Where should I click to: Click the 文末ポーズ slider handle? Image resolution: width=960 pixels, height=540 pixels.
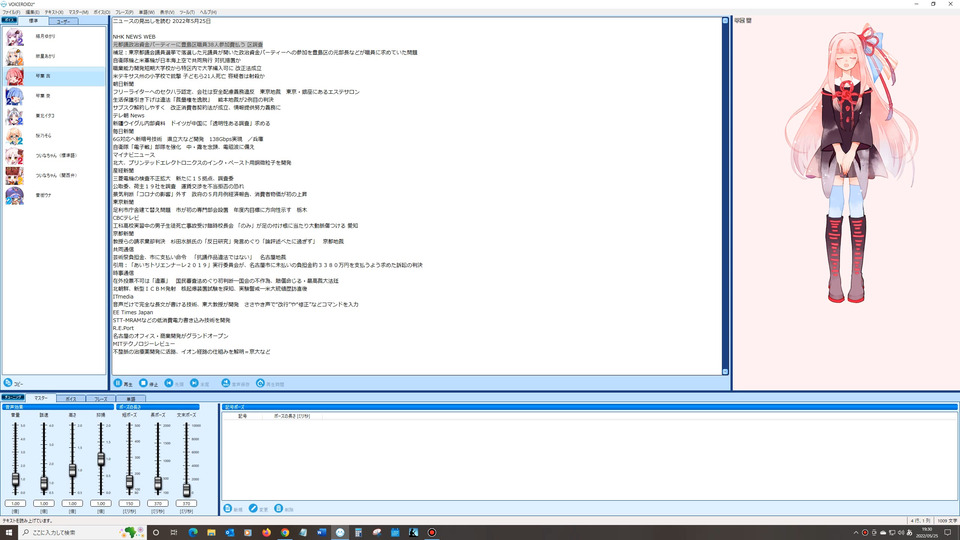click(x=186, y=490)
